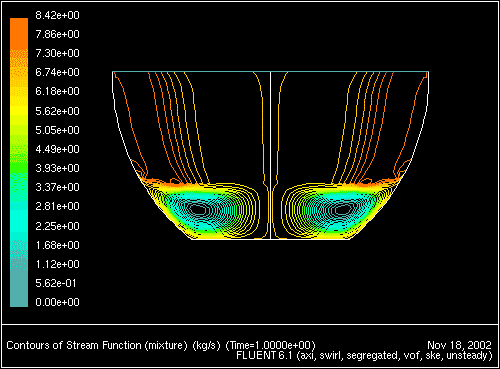Click the 4.49e+00 legend label

pos(57,149)
